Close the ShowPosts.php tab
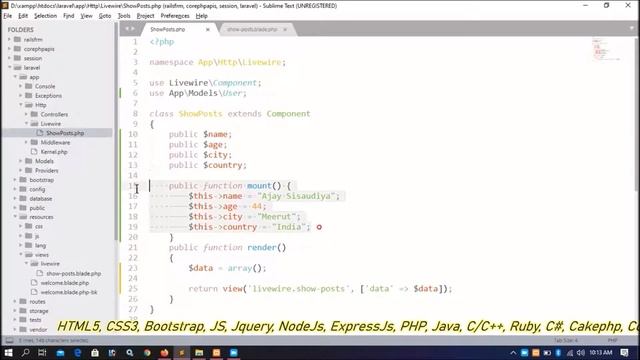The height and width of the screenshot is (360, 640). point(208,29)
